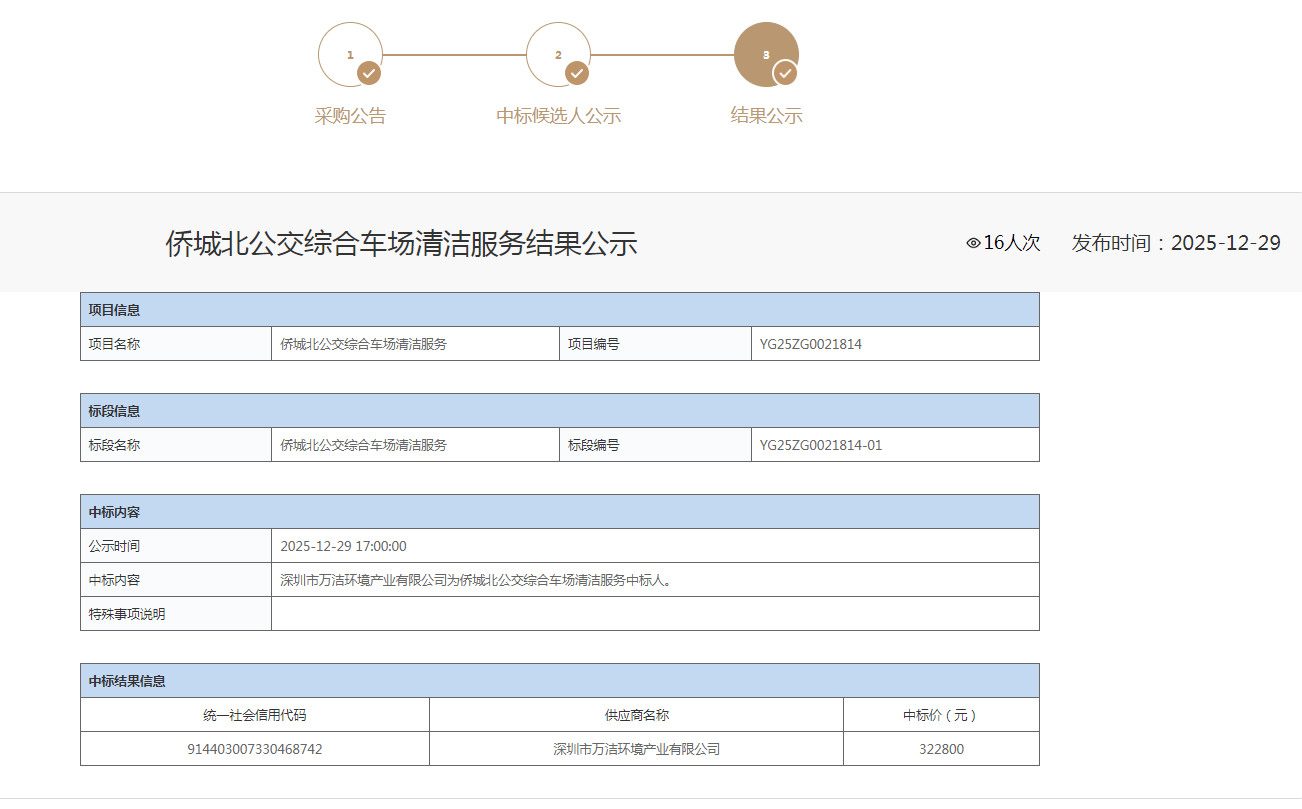Click the winning bid price 322800

pyautogui.click(x=941, y=749)
